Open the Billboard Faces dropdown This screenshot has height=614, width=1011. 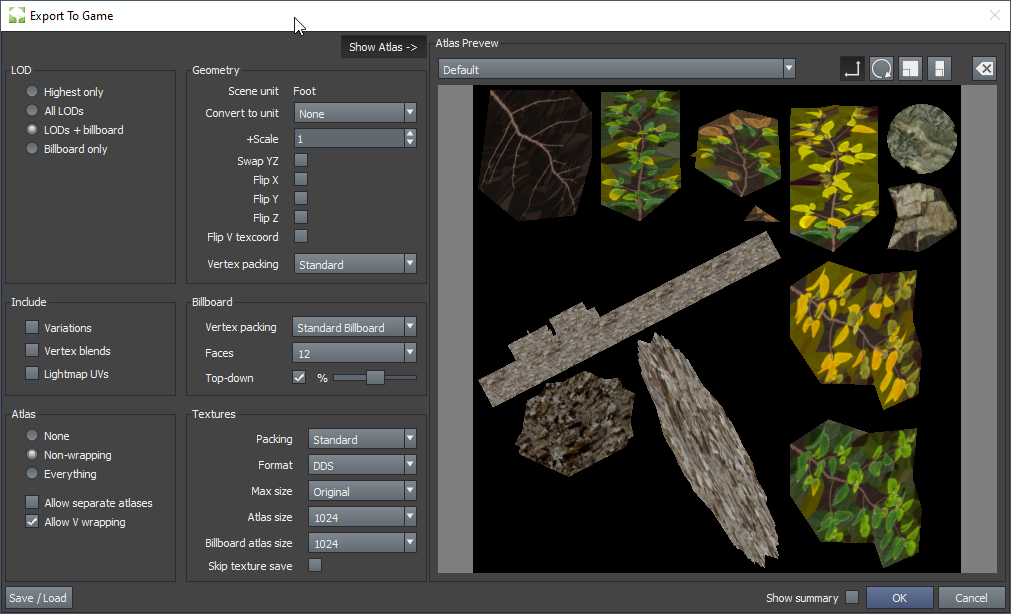pos(354,352)
